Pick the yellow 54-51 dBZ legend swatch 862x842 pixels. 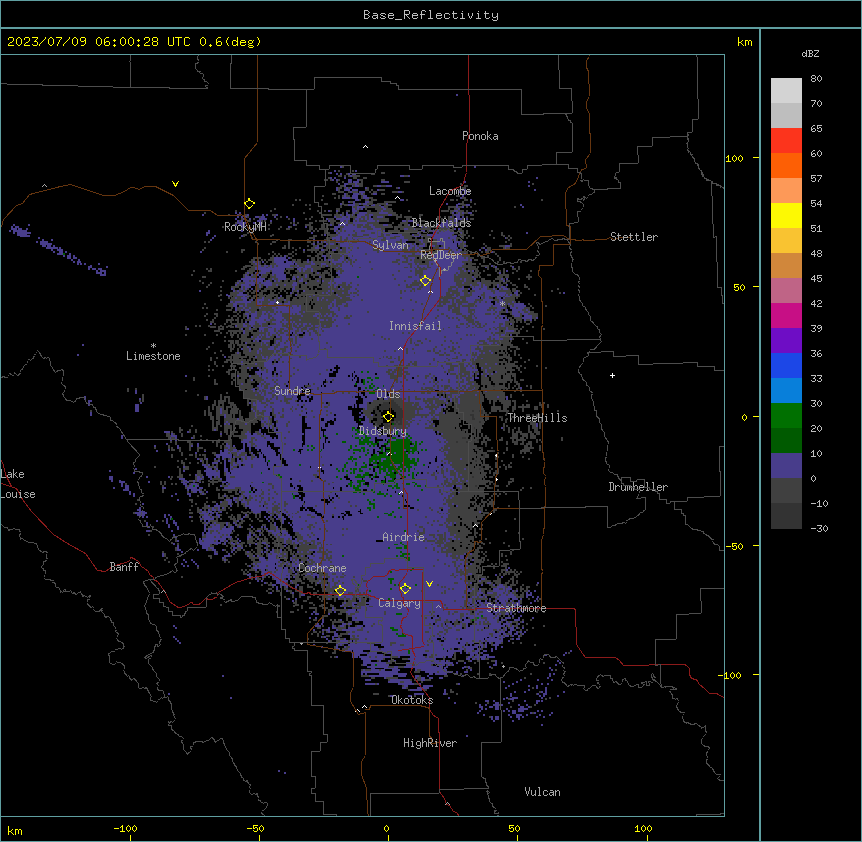pos(786,215)
